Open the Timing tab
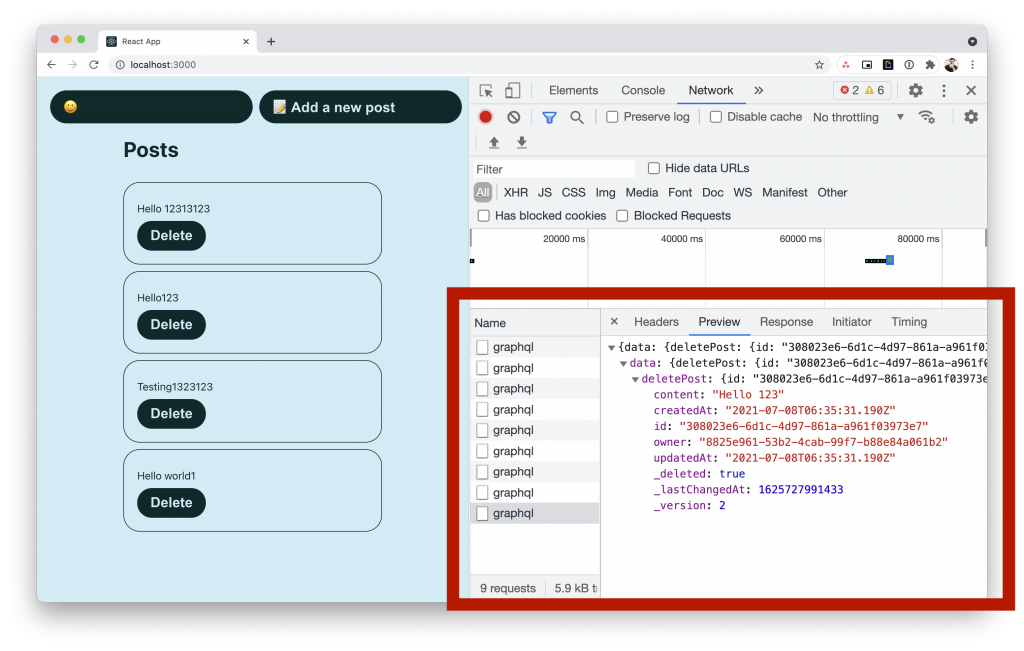 909,322
